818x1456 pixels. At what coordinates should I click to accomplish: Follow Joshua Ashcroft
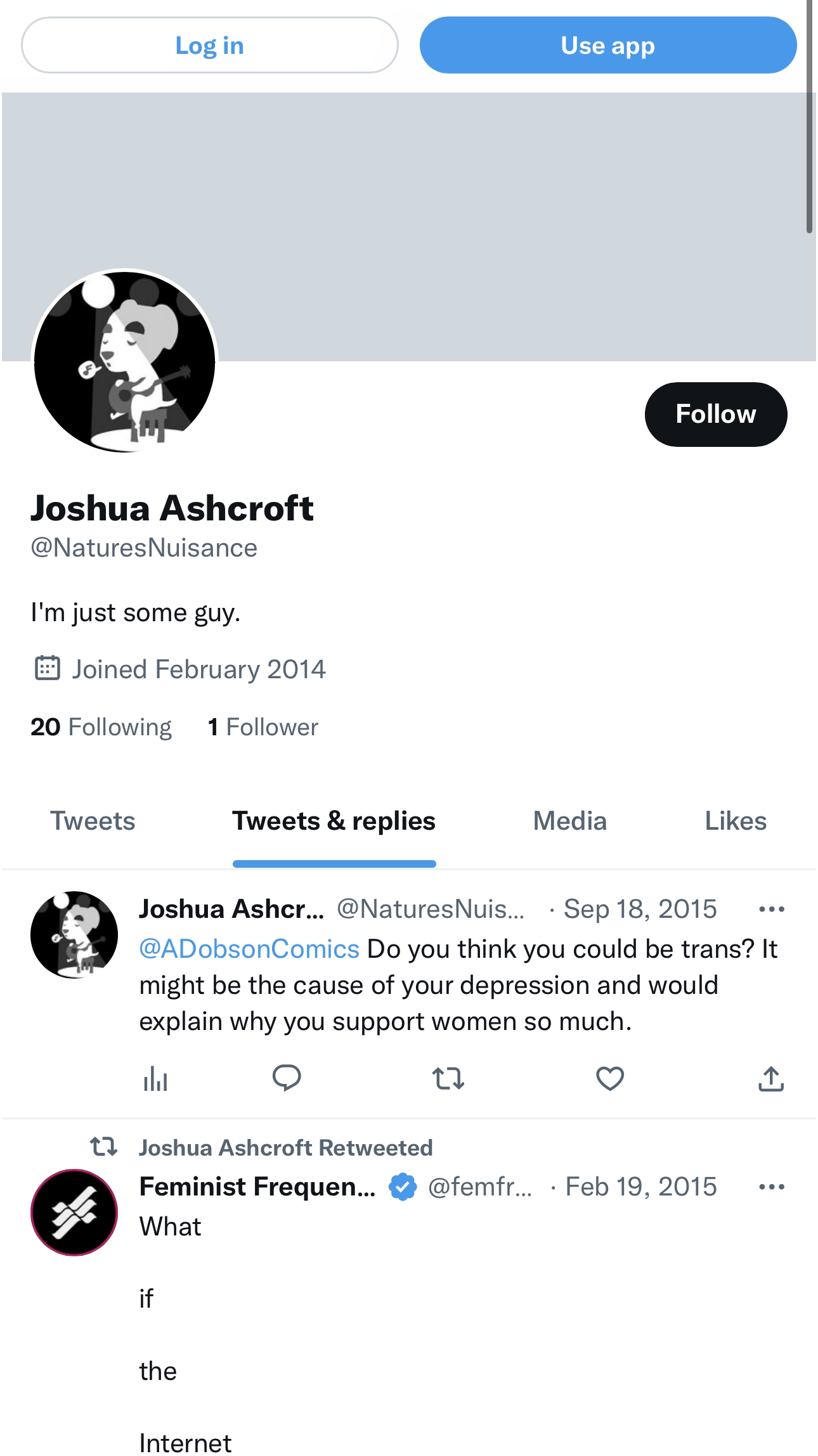(716, 414)
